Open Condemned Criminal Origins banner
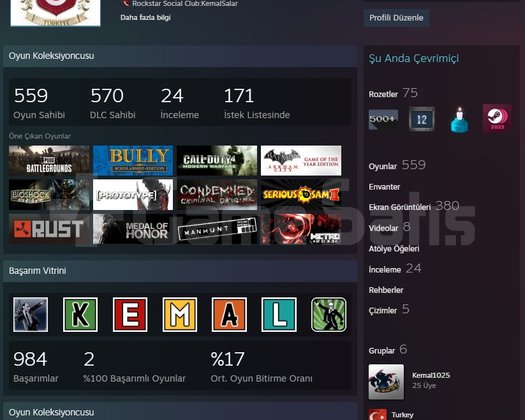The width and height of the screenshot is (525, 420). tap(217, 195)
